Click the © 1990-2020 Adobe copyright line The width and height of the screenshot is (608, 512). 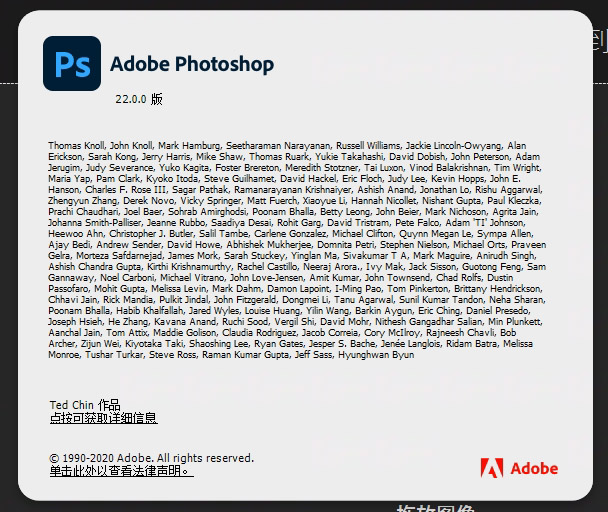tap(151, 458)
